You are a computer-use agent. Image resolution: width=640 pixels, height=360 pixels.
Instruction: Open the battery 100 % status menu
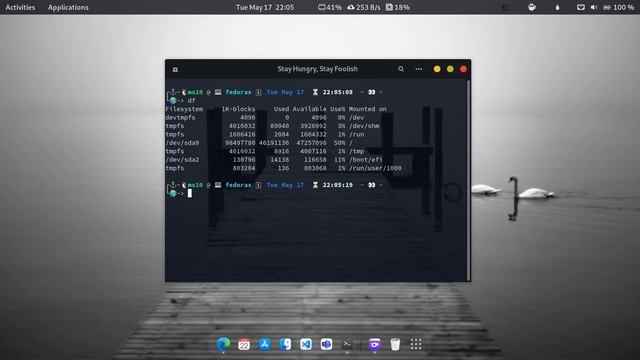click(x=618, y=7)
